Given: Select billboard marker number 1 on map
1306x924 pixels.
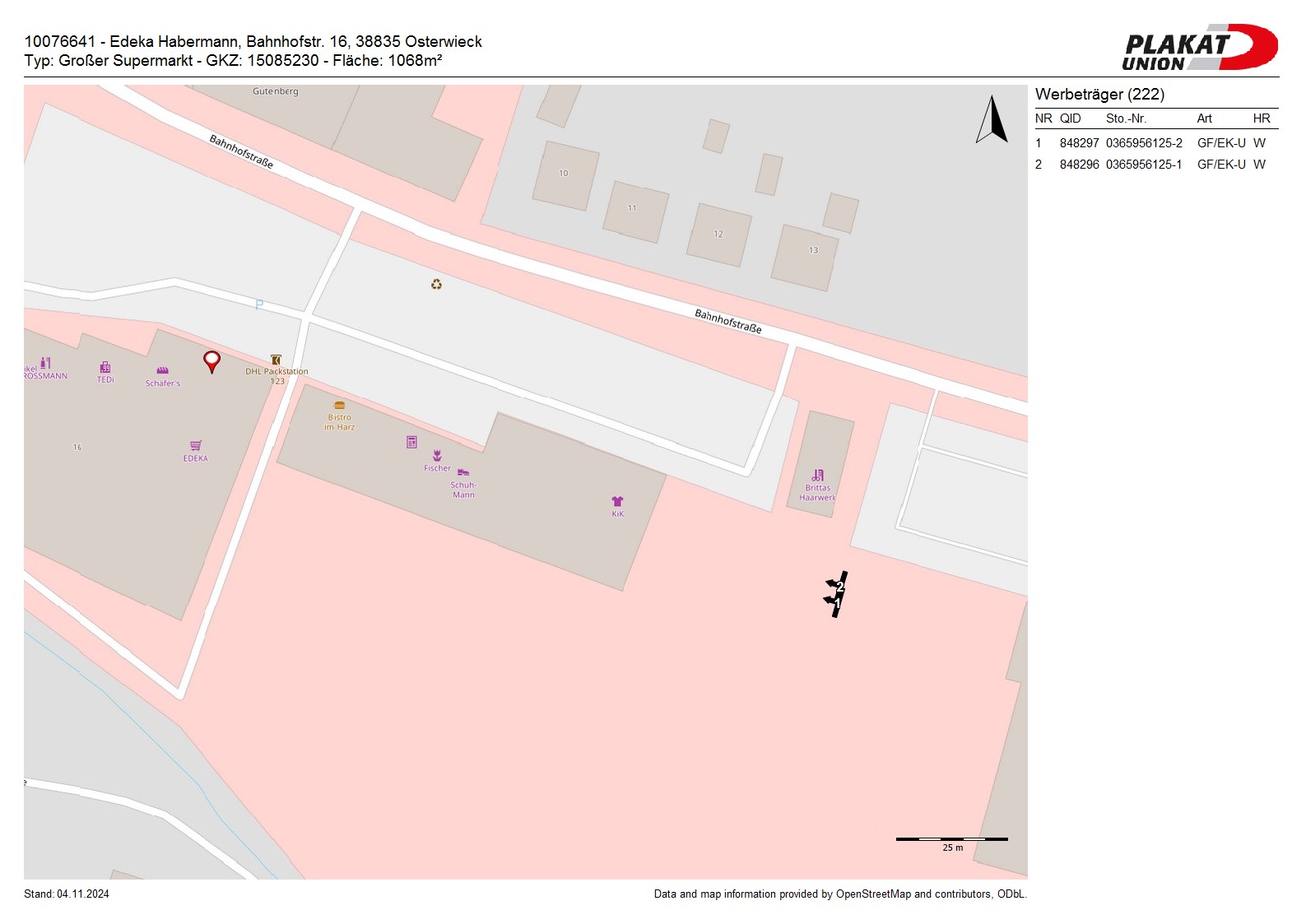Looking at the screenshot, I should 834,602.
